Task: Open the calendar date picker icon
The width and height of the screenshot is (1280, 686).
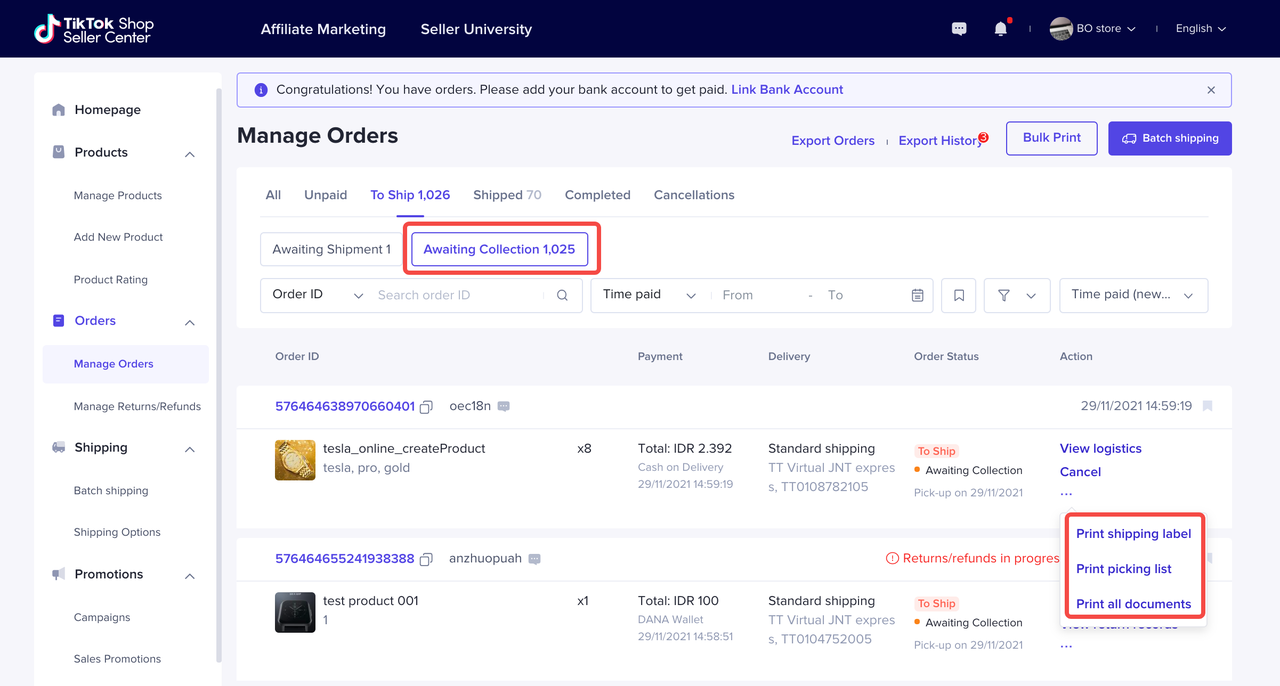Action: coord(917,295)
